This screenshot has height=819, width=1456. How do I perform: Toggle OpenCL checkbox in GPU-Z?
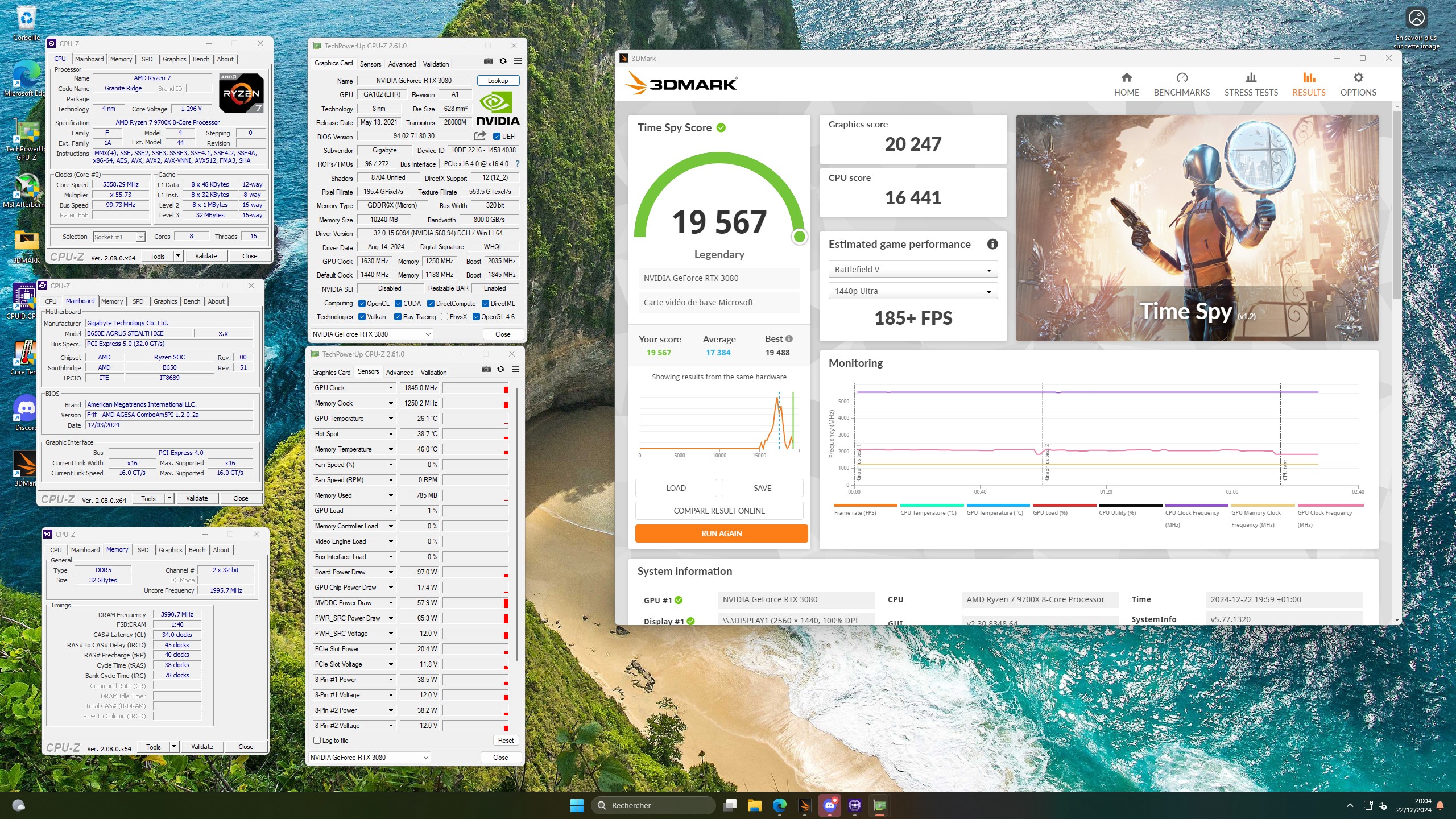pos(362,303)
